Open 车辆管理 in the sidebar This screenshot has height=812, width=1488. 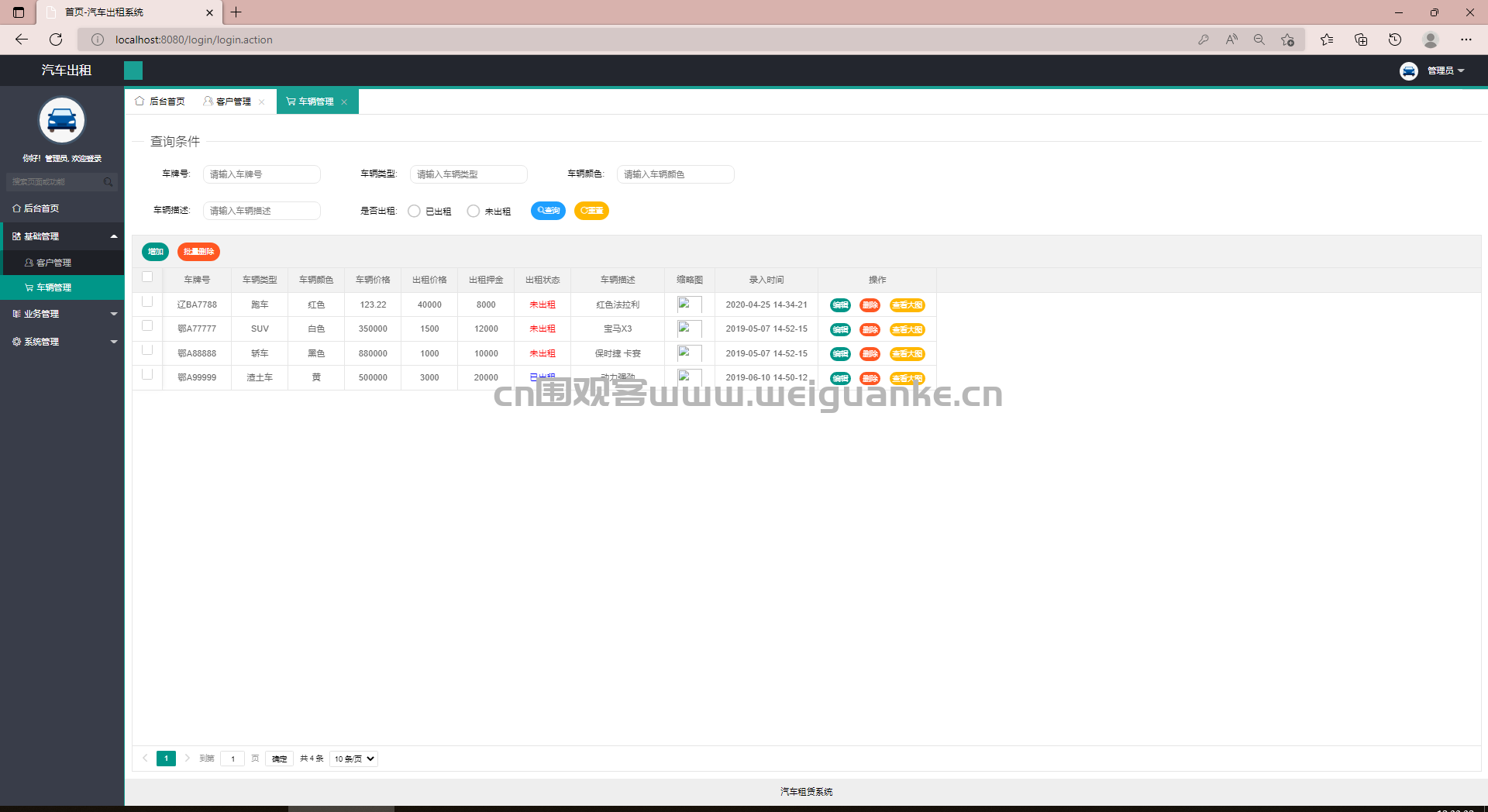click(x=62, y=287)
